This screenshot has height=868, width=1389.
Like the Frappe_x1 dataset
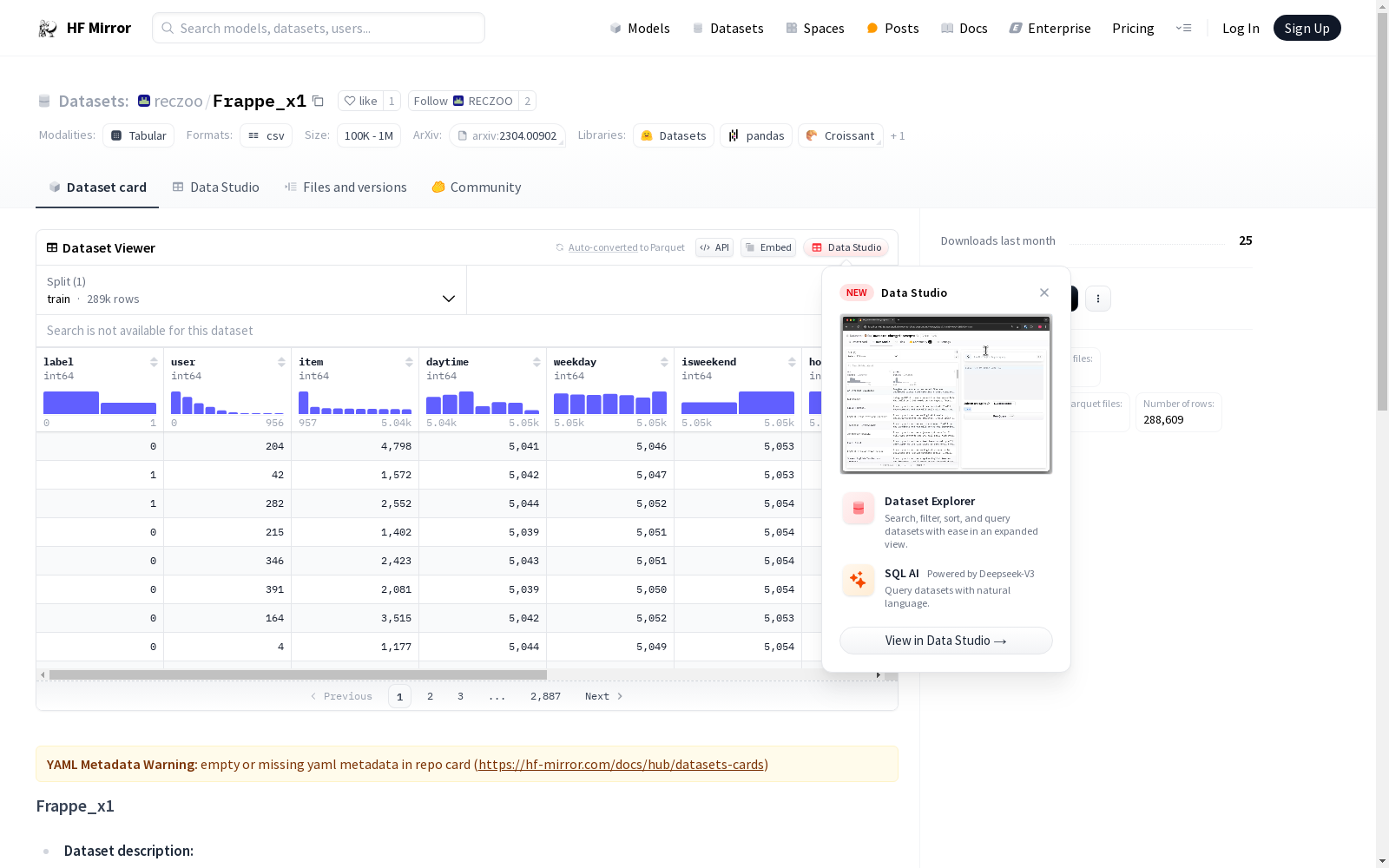(360, 102)
